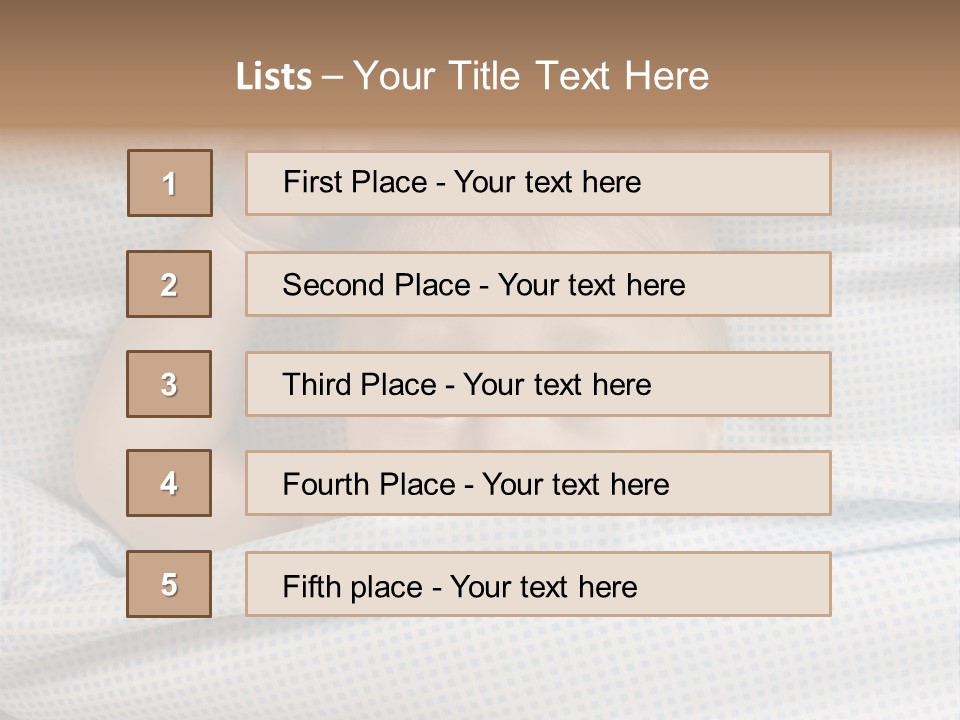The height and width of the screenshot is (720, 960).
Task: Click empty right end of the Fifth place box
Action: (760, 584)
